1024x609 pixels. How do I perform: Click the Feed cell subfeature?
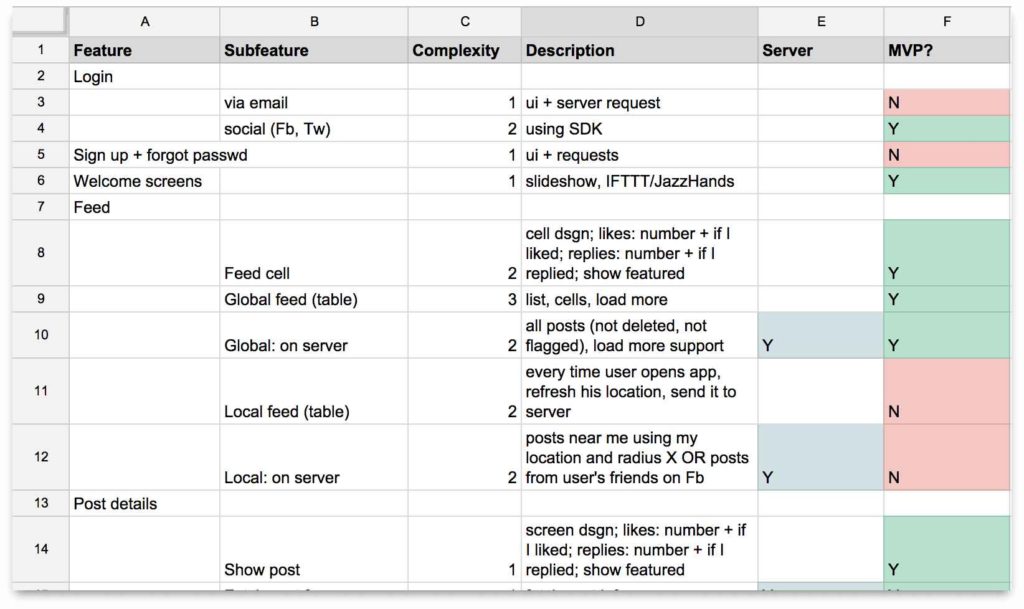(313, 262)
